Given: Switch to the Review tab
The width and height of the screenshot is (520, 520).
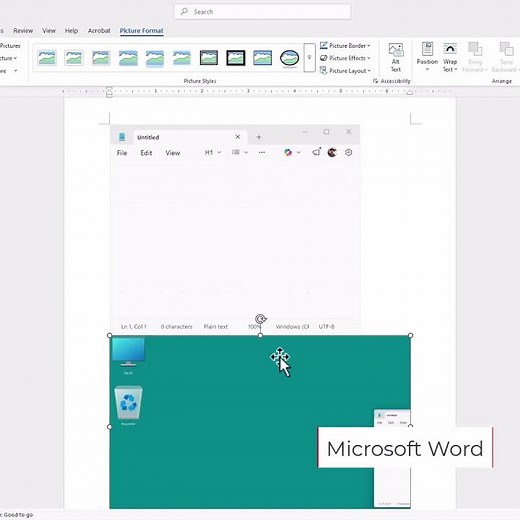Looking at the screenshot, I should point(23,31).
